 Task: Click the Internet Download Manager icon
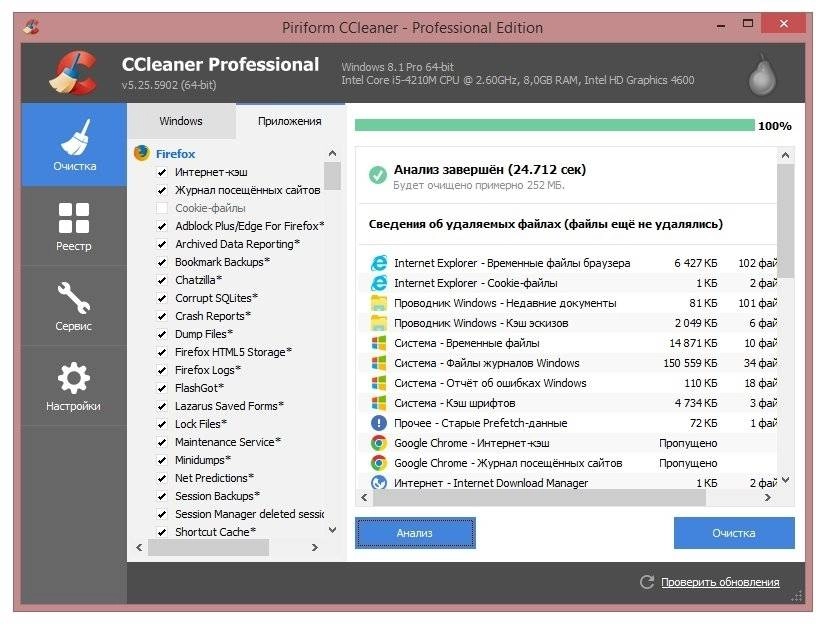point(378,482)
